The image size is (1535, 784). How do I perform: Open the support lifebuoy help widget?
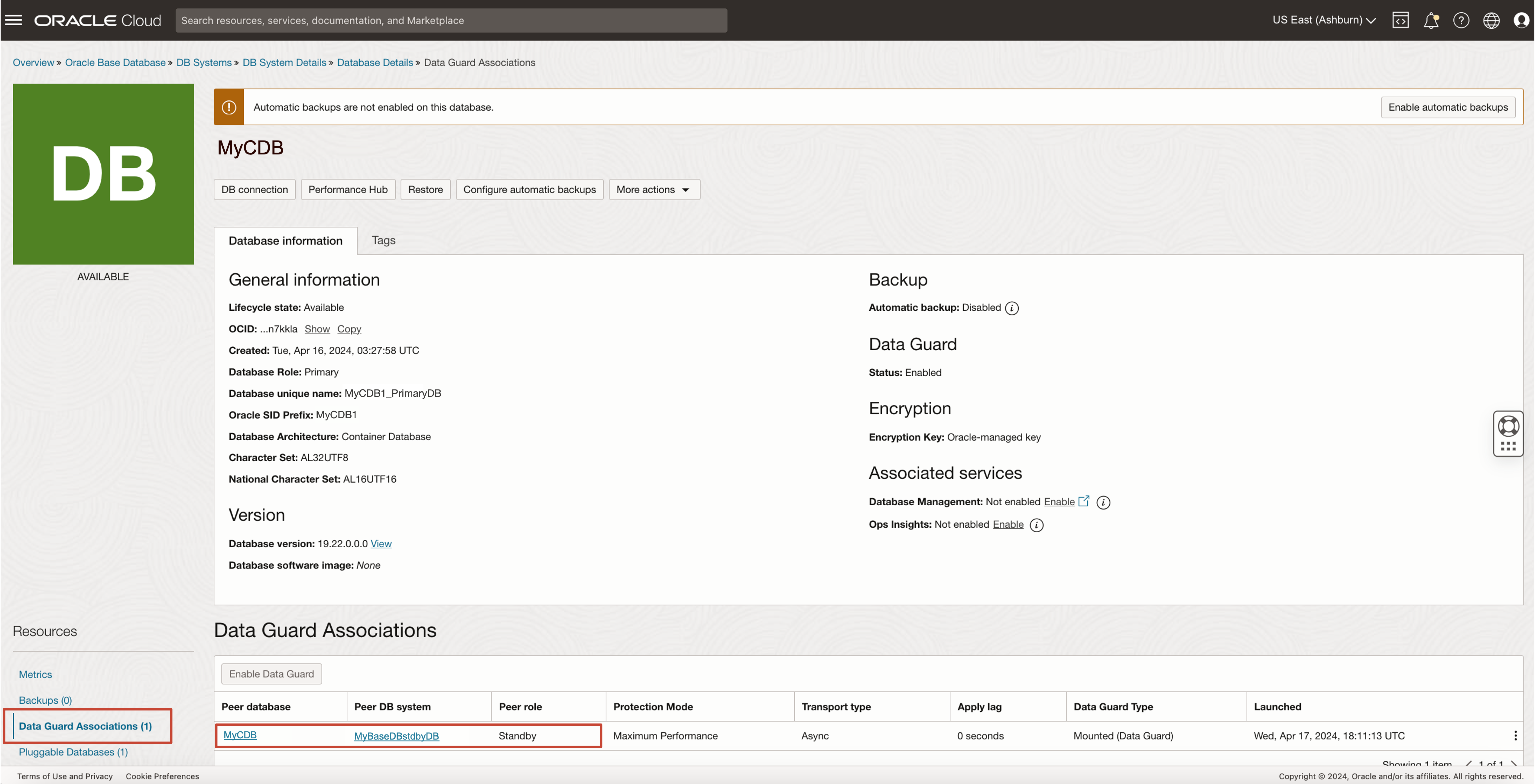click(1508, 426)
